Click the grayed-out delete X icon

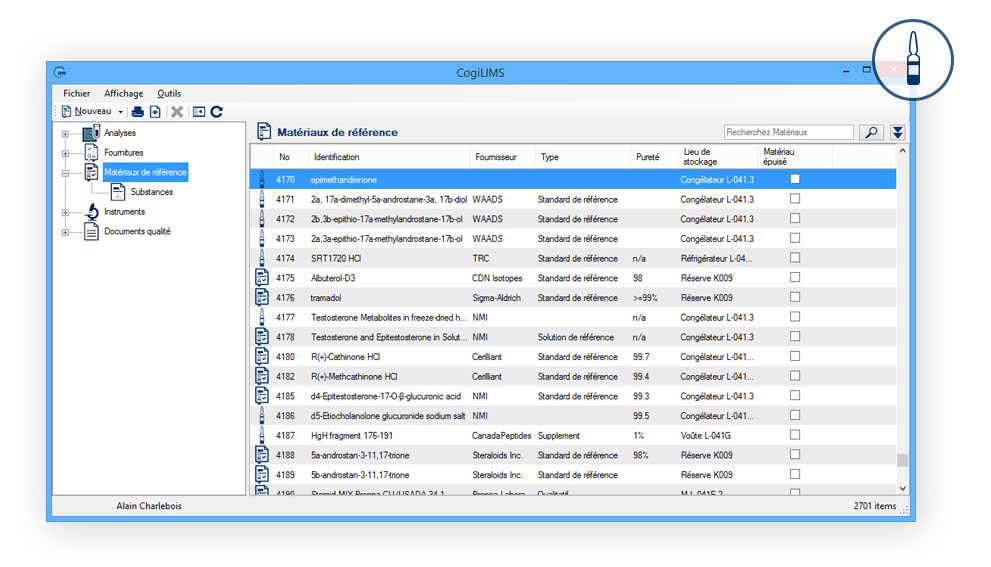(x=177, y=112)
